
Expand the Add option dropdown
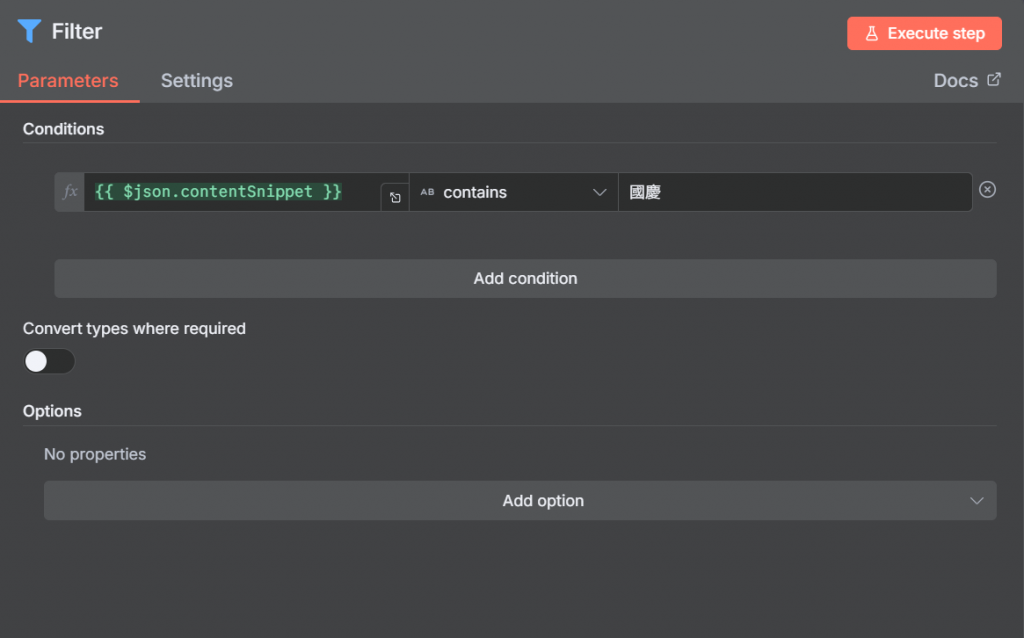[x=520, y=501]
